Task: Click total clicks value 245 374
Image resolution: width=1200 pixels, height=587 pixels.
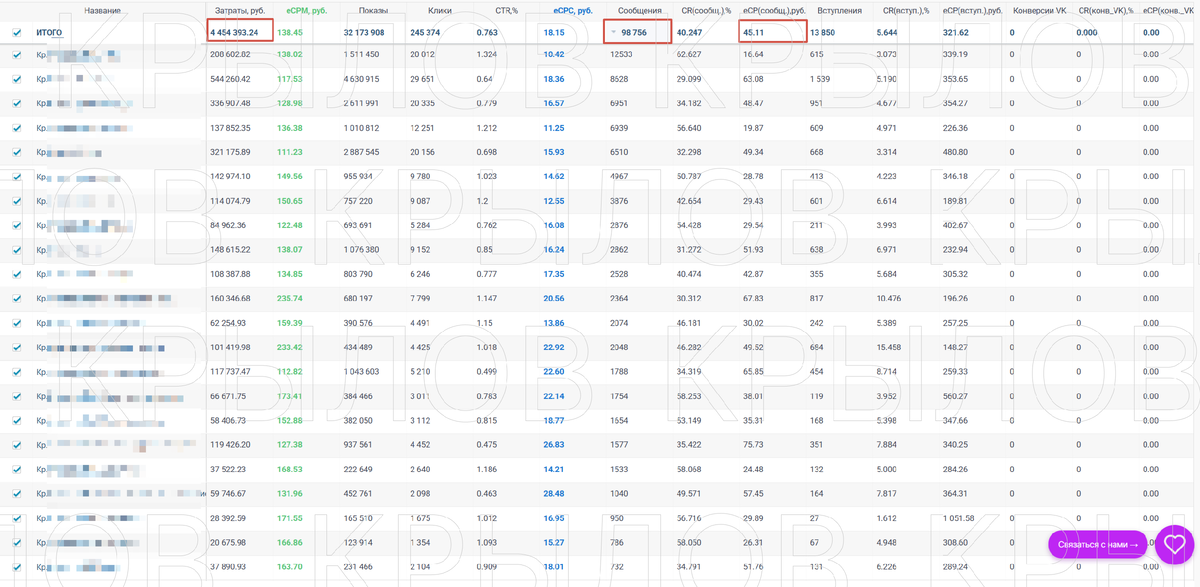Action: 426,32
